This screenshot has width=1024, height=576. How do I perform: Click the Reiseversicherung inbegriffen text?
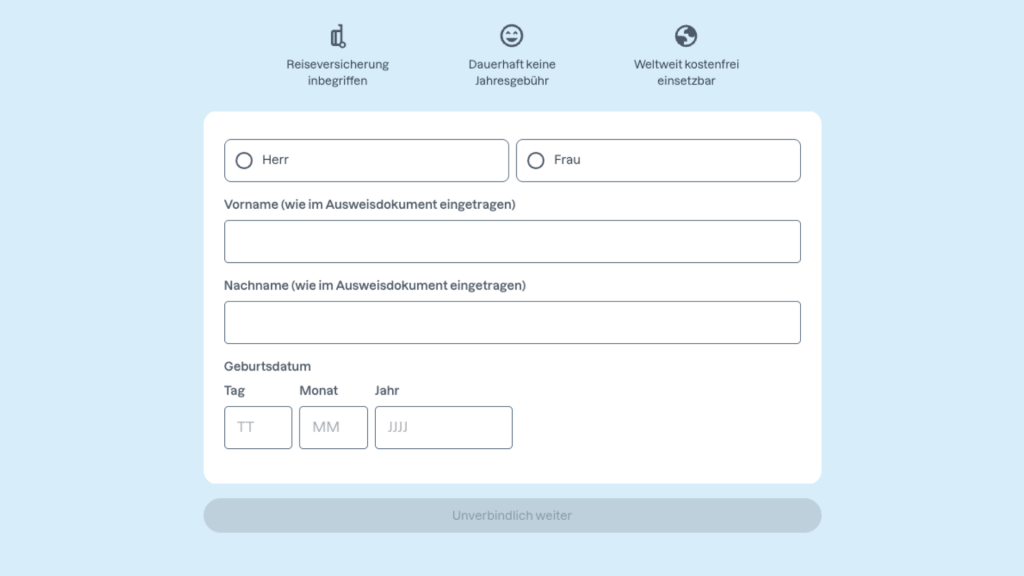tap(337, 72)
